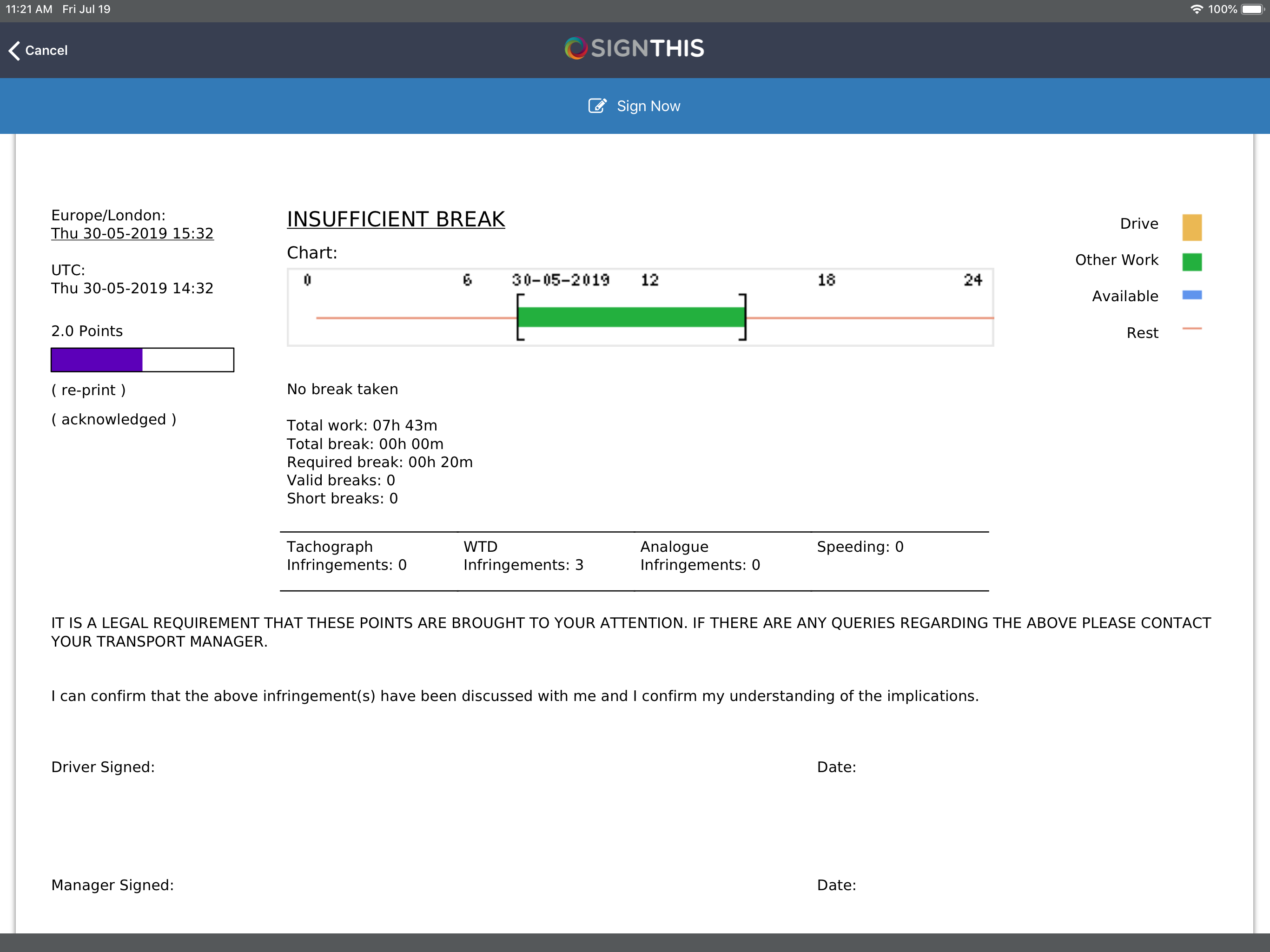The height and width of the screenshot is (952, 1270).
Task: Tap UTC Thu 30-05-2019 14:32 text
Action: 132,279
